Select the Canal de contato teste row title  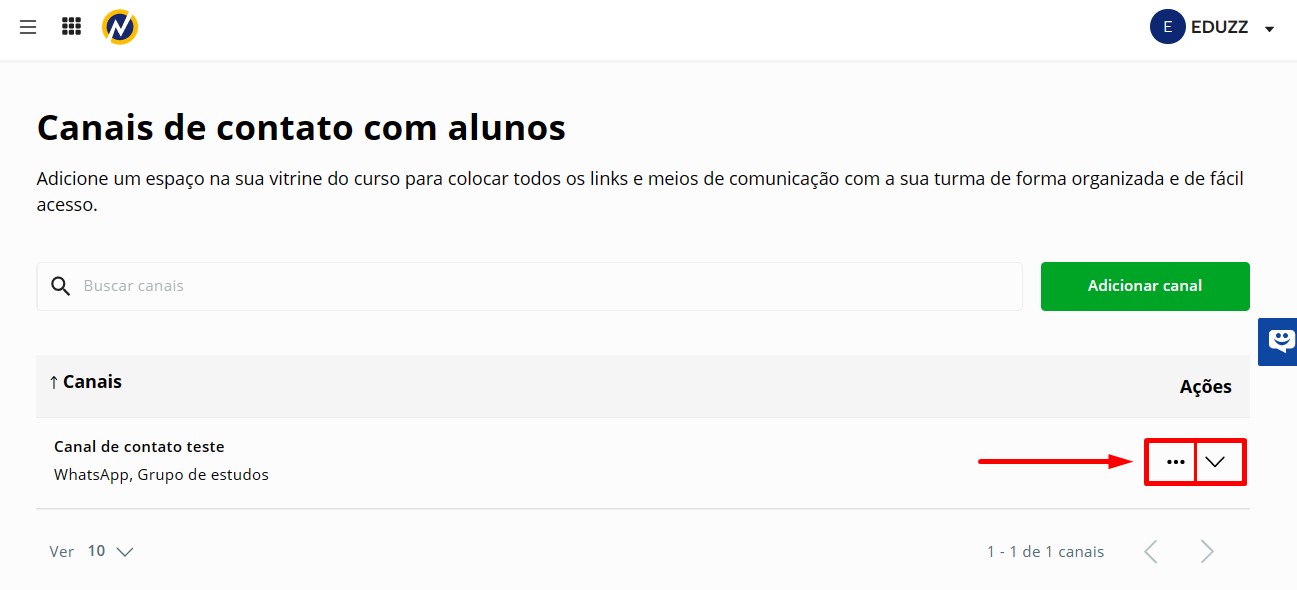[139, 447]
